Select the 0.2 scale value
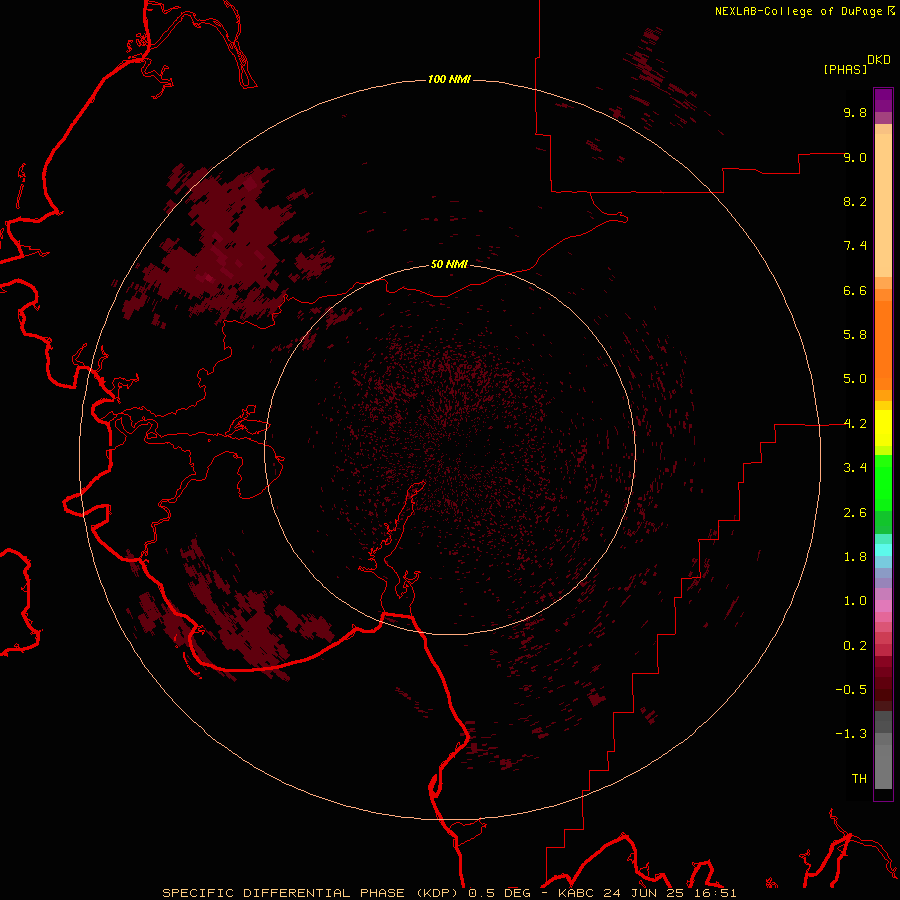Screen dimensions: 900x900 tap(855, 646)
